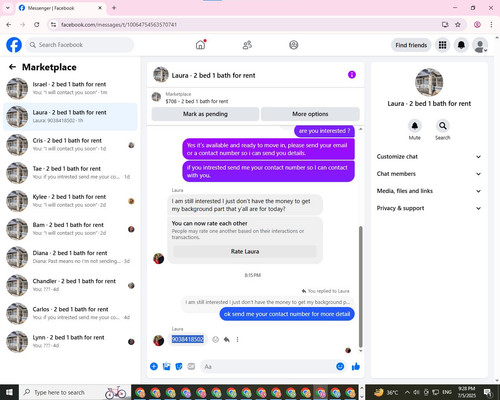Open Bam - 2 bed 1 bath chat
This screenshot has width=500, height=400.
[70, 229]
